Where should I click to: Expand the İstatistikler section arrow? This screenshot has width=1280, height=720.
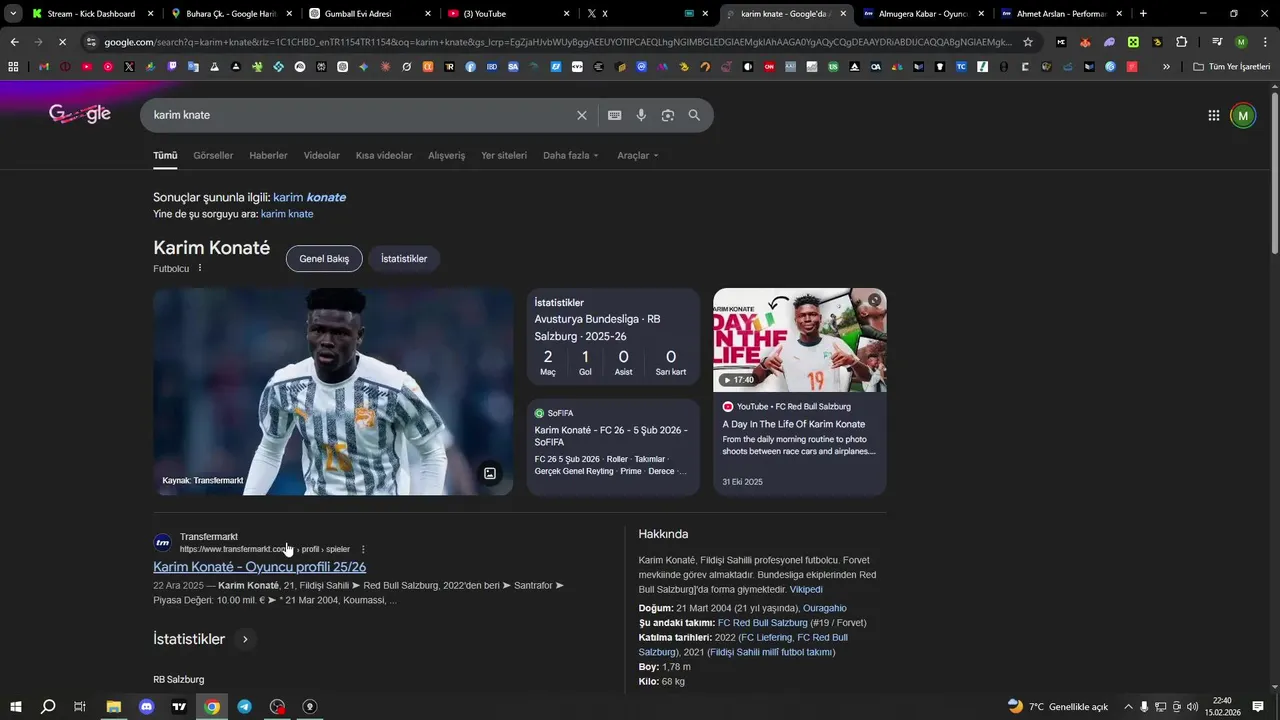click(x=244, y=639)
